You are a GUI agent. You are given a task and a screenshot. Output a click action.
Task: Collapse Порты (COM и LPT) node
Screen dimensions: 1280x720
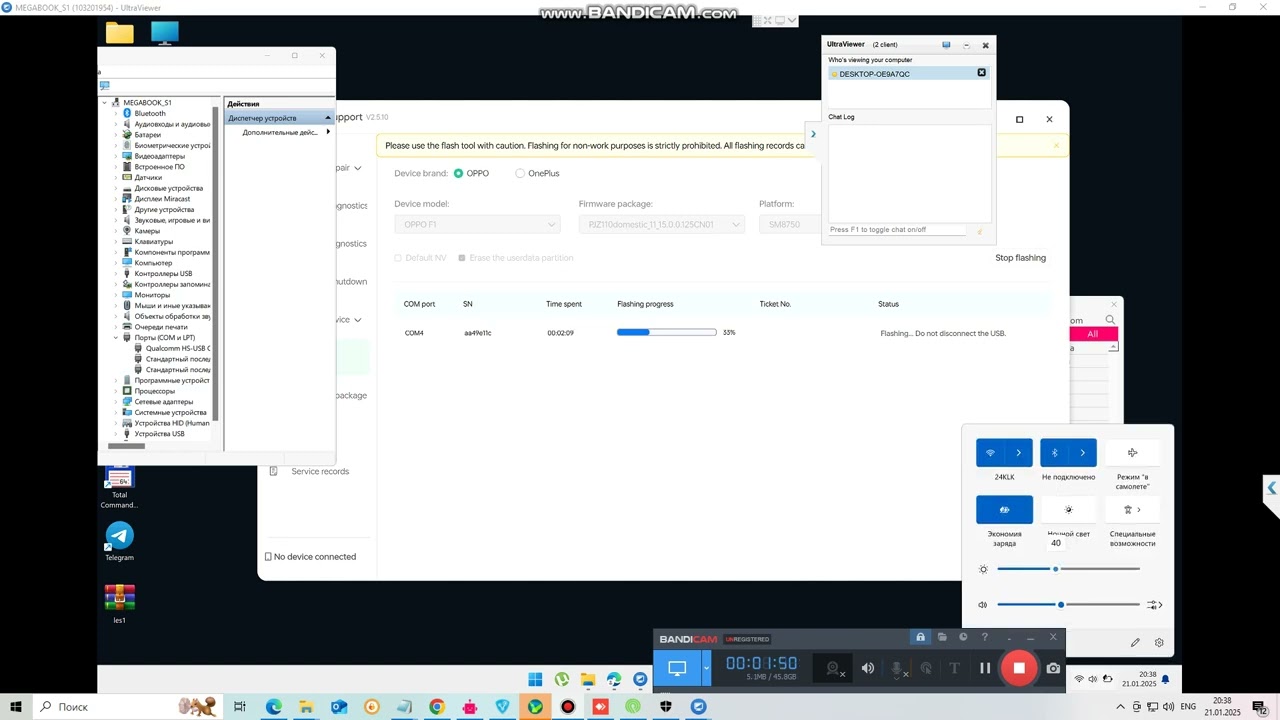click(x=116, y=338)
